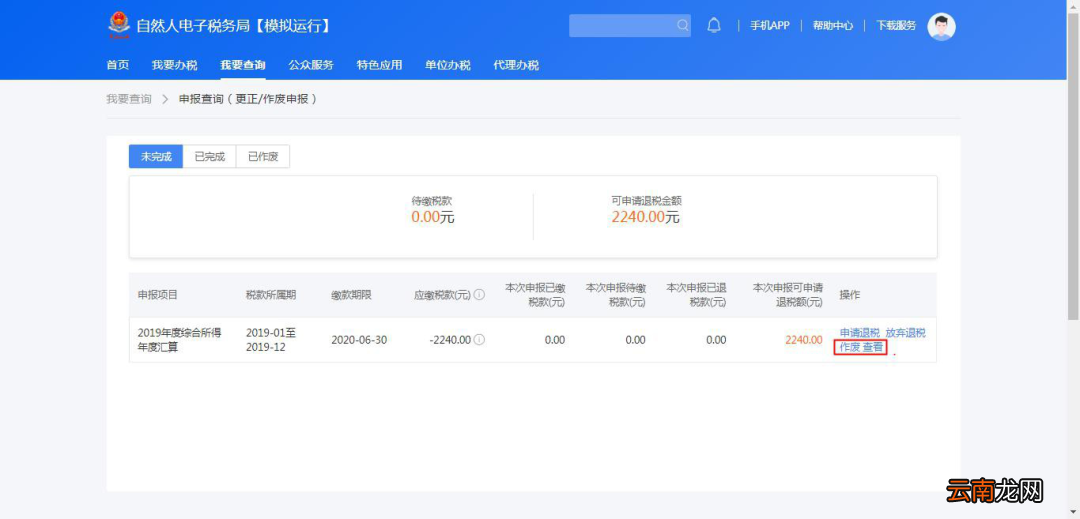The image size is (1080, 519).
Task: Open 代理办税 navigation item
Action: (x=516, y=65)
